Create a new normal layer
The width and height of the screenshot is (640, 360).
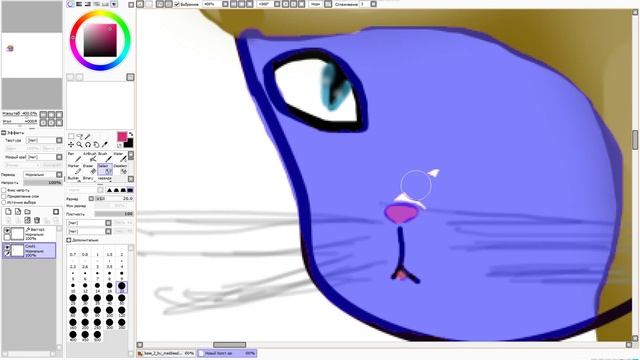8,211
